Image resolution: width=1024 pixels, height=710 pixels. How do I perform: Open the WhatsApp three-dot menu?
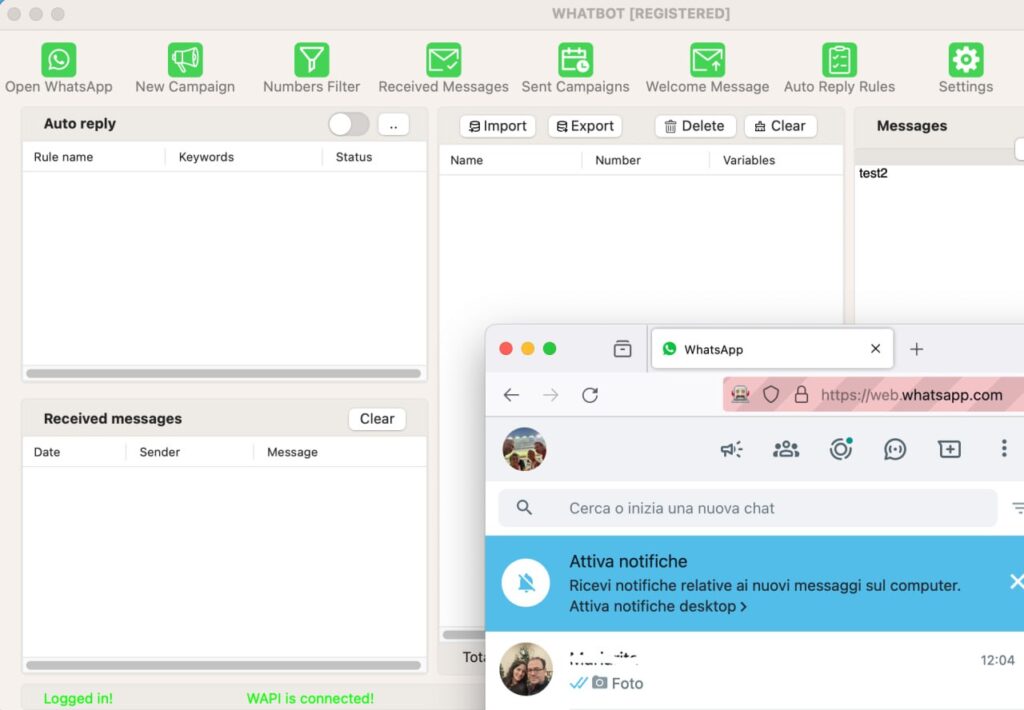point(1004,449)
